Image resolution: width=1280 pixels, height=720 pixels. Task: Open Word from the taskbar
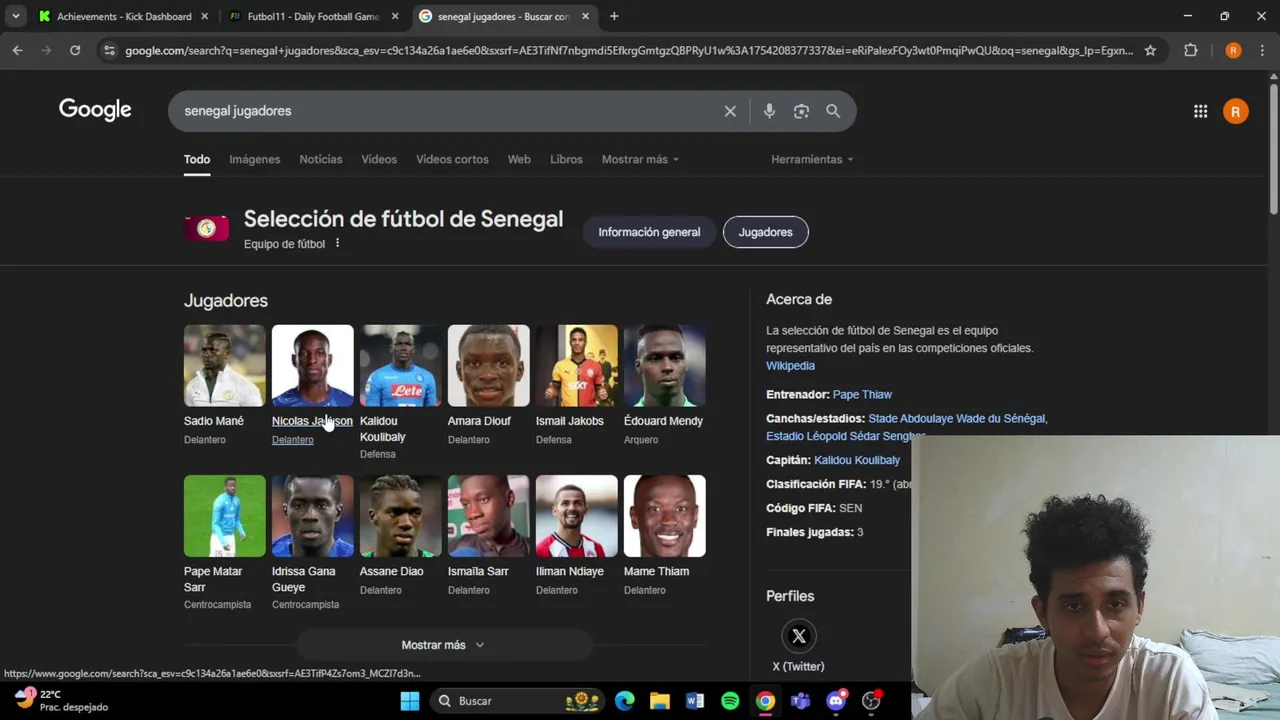(x=695, y=701)
